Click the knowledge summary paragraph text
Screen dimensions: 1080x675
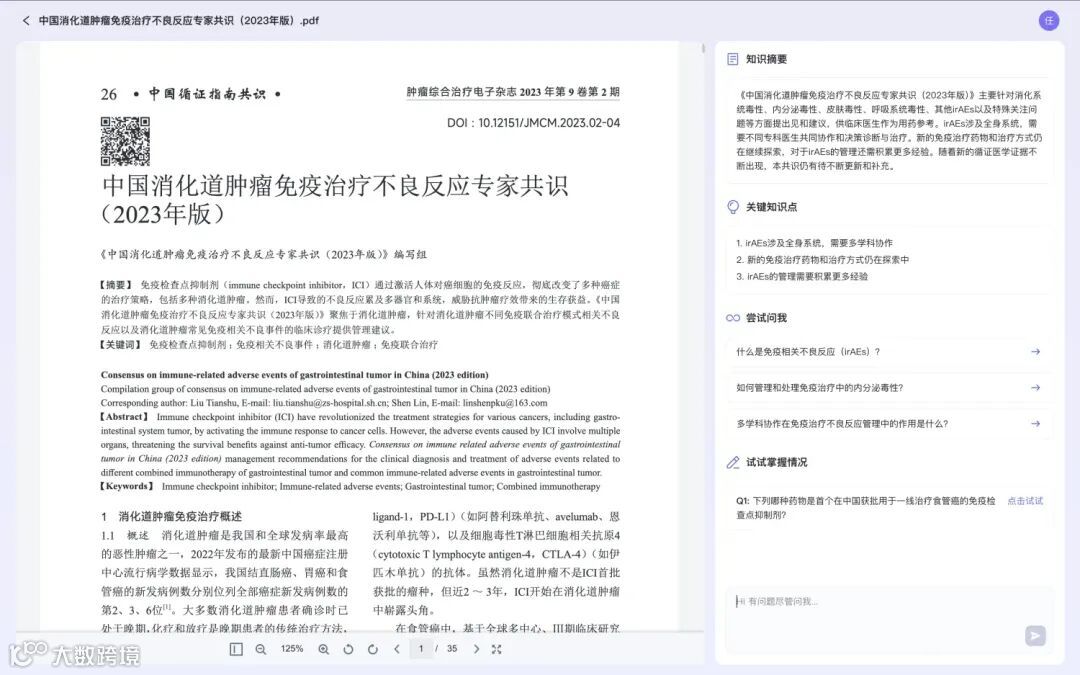pos(889,130)
